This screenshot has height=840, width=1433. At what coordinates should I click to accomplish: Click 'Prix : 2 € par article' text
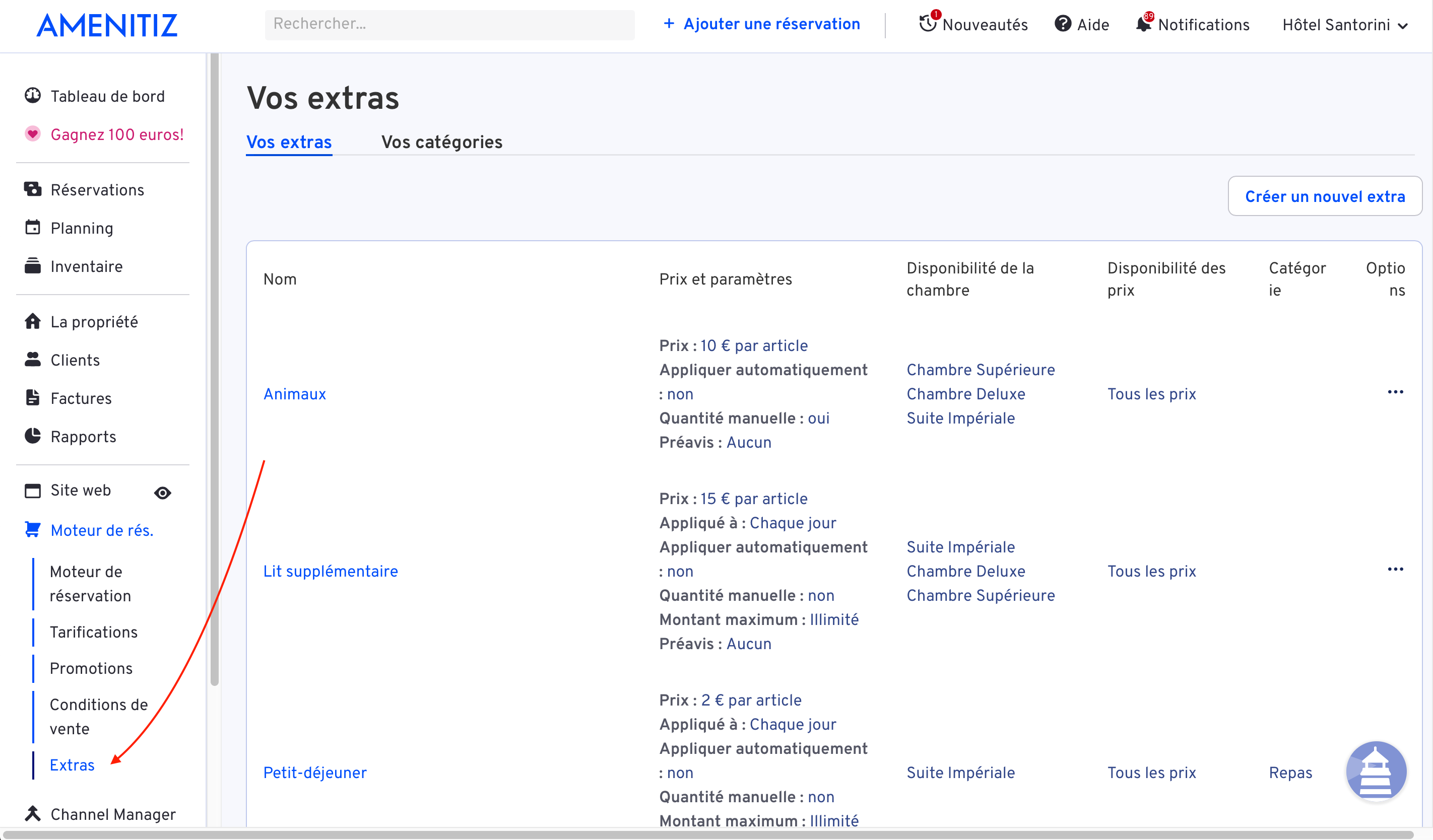point(730,700)
